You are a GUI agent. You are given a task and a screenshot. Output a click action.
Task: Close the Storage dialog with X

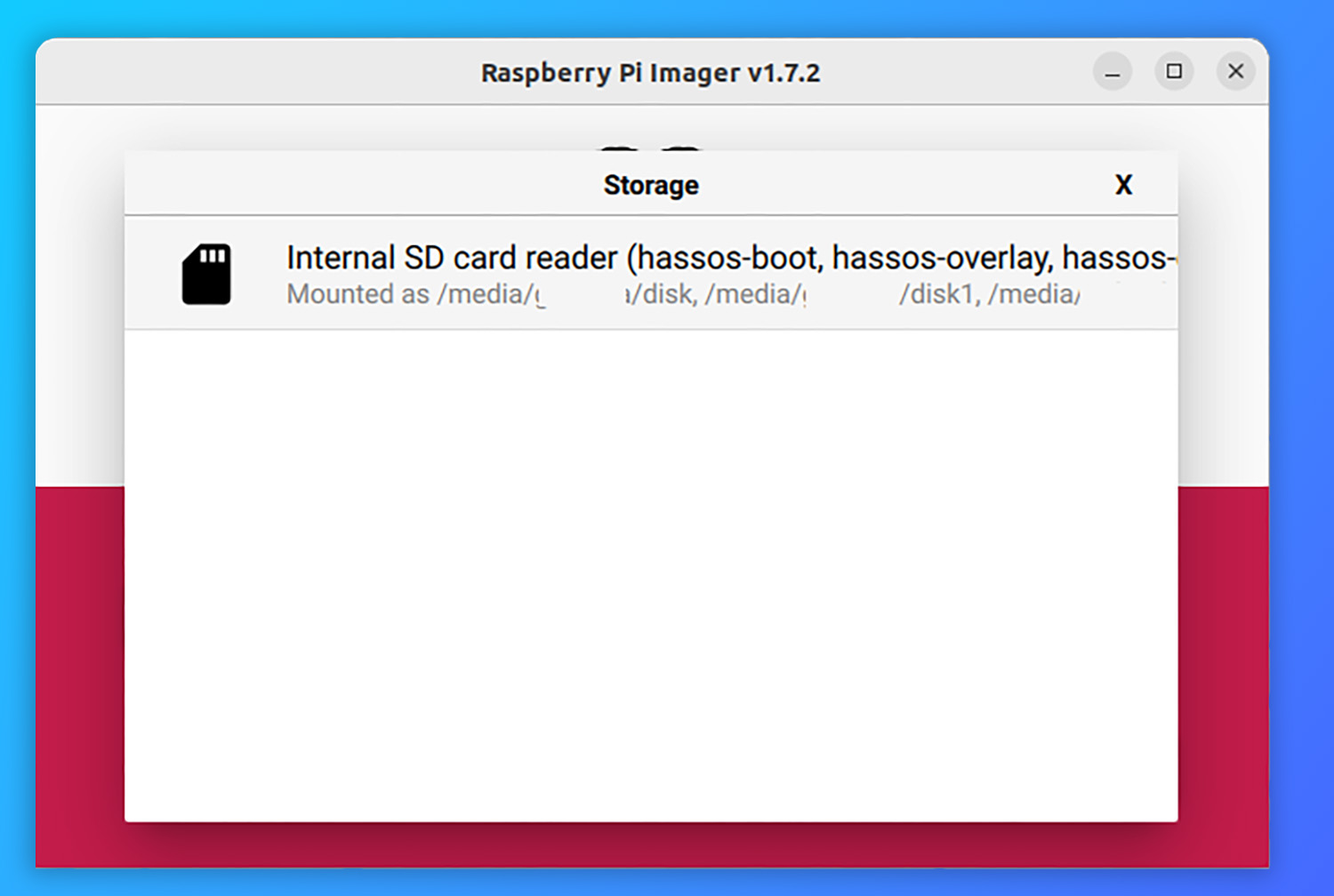1123,185
